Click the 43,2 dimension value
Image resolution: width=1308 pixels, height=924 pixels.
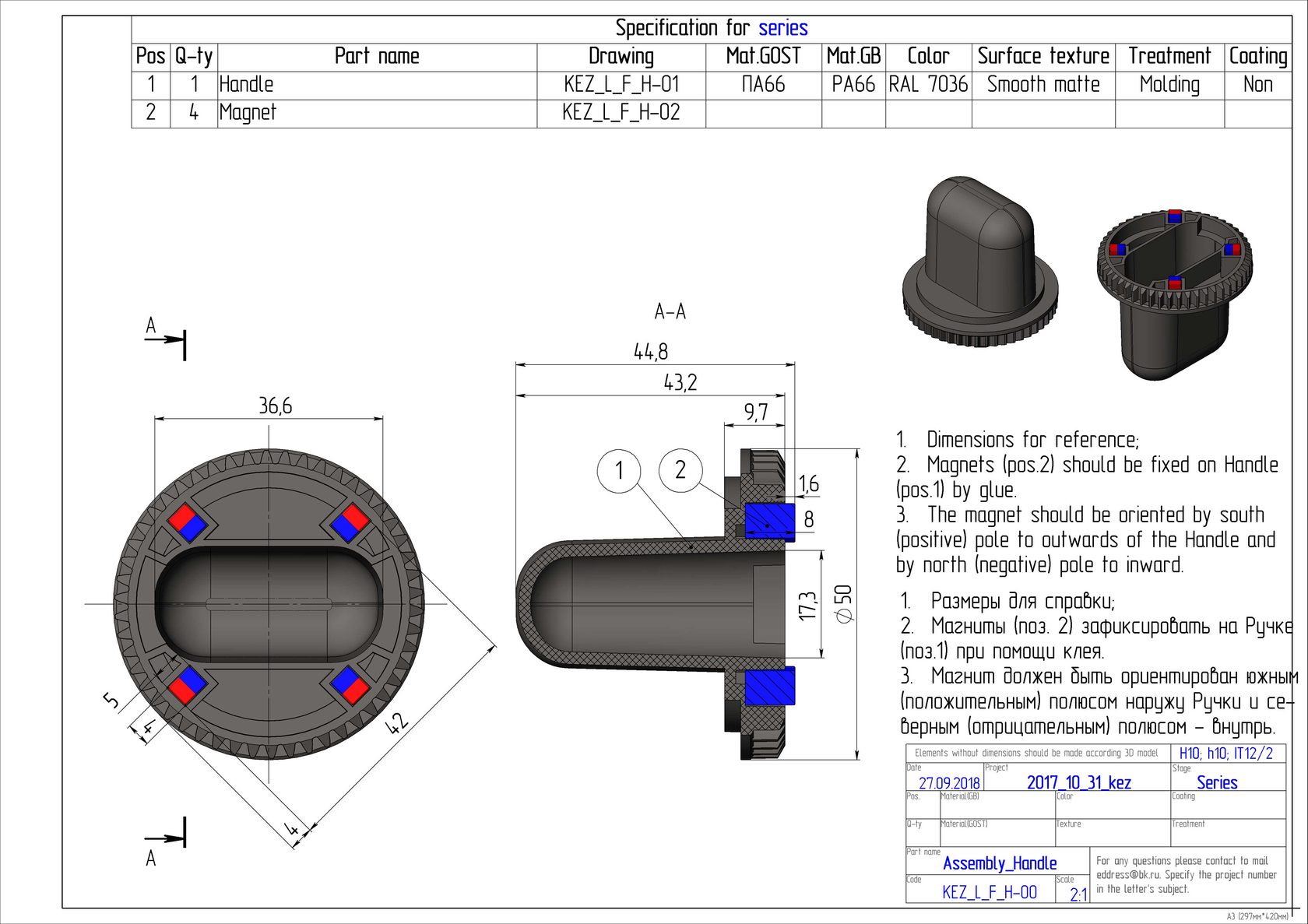click(x=680, y=382)
